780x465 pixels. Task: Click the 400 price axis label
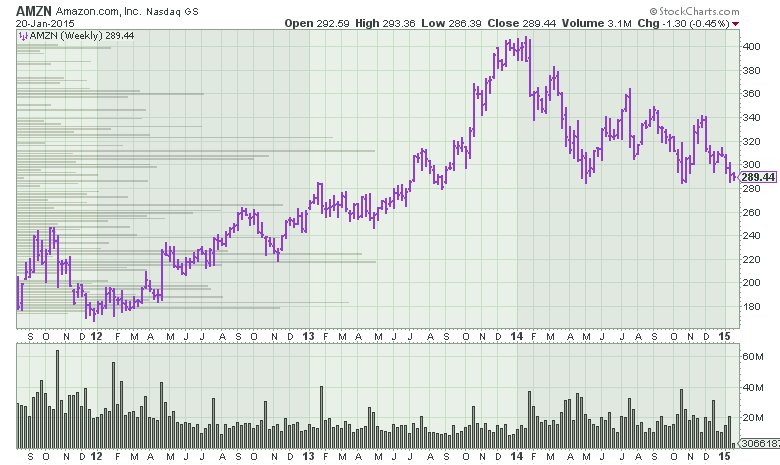[x=751, y=47]
